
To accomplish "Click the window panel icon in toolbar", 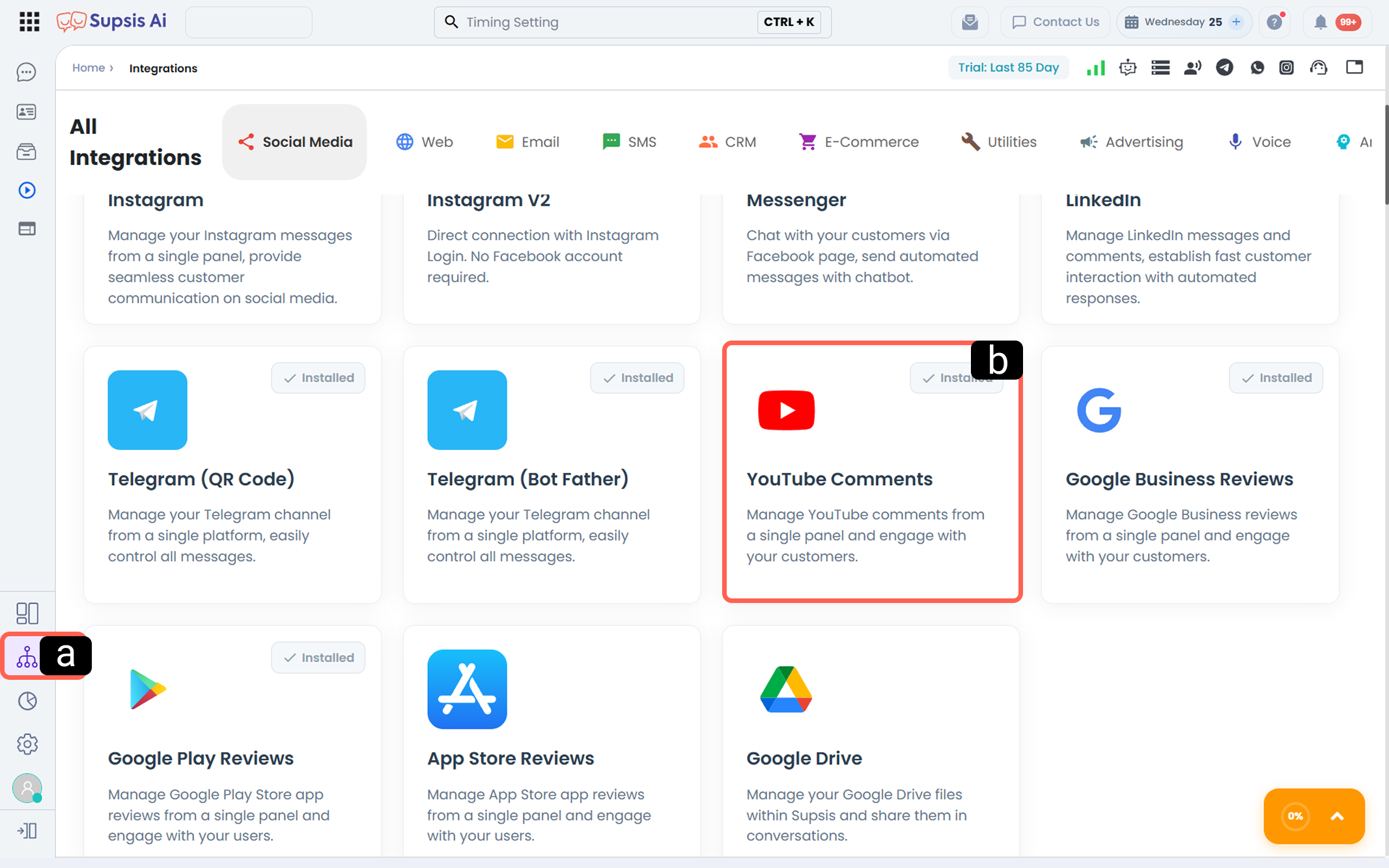I will tap(1354, 67).
